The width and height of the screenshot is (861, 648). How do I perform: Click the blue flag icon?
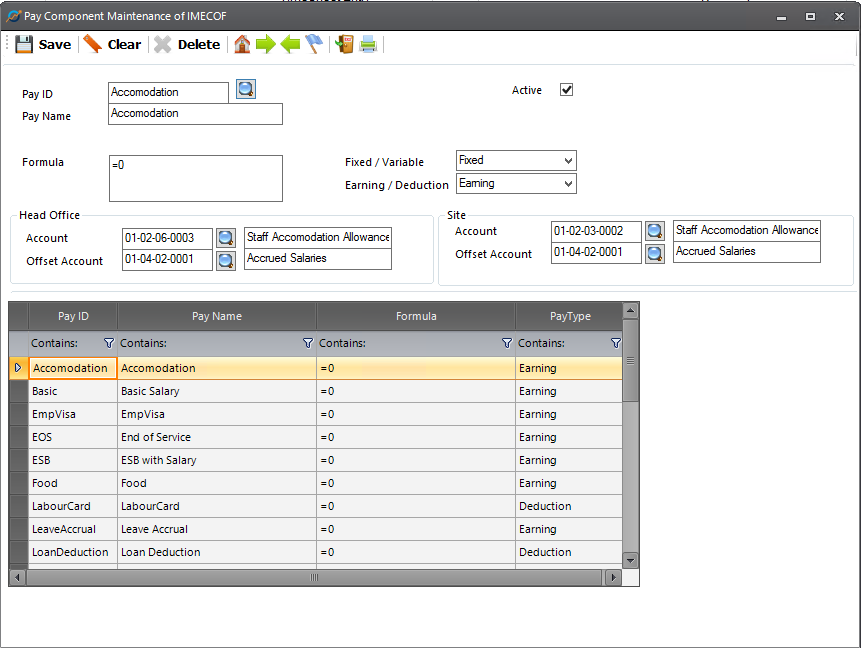click(314, 44)
